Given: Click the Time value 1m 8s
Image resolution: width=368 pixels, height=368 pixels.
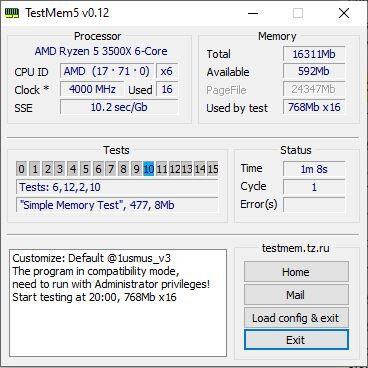Looking at the screenshot, I should [x=314, y=169].
